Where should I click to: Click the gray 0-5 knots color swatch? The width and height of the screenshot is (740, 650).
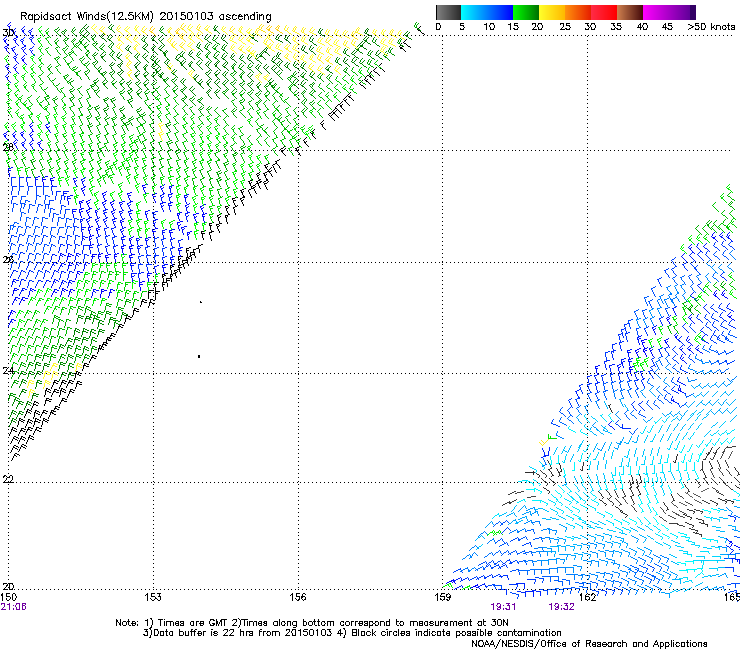click(448, 12)
